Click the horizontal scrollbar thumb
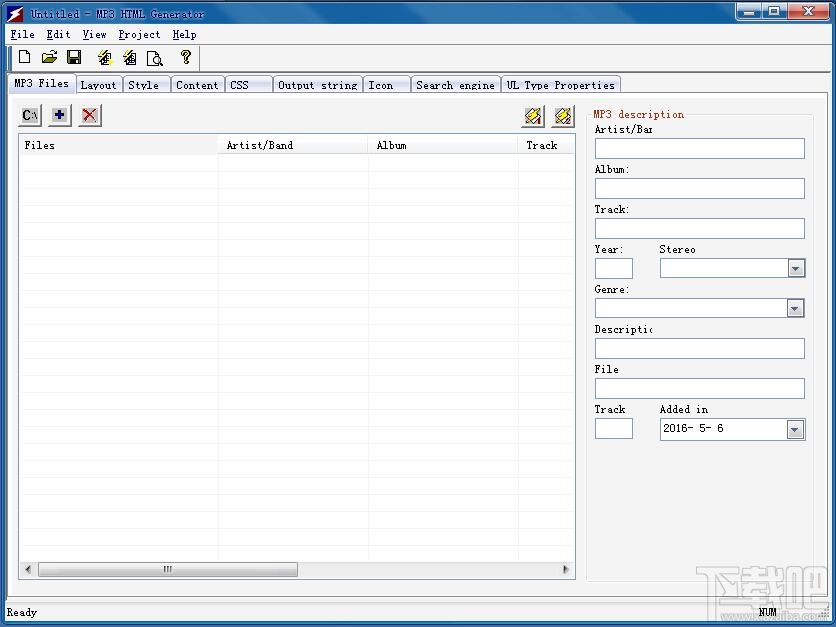 coord(168,569)
